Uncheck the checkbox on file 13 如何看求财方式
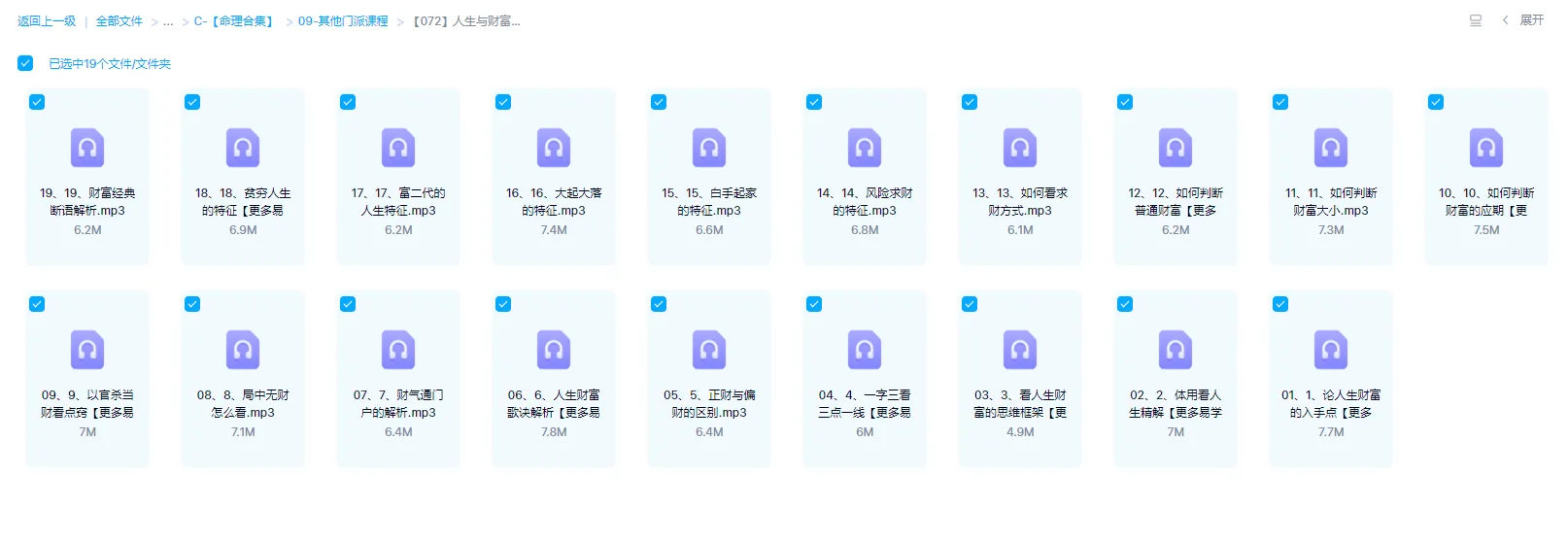The height and width of the screenshot is (543, 1568). click(x=970, y=102)
